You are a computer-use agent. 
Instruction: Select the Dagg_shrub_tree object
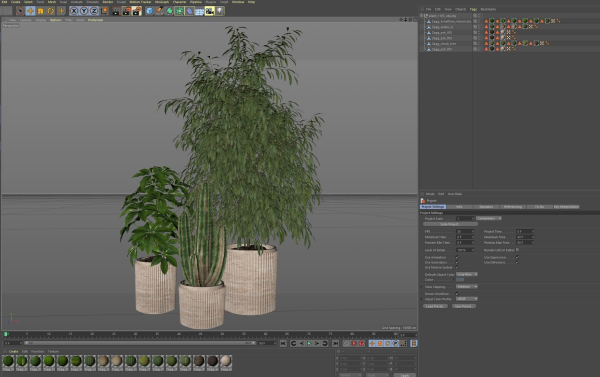[x=444, y=43]
